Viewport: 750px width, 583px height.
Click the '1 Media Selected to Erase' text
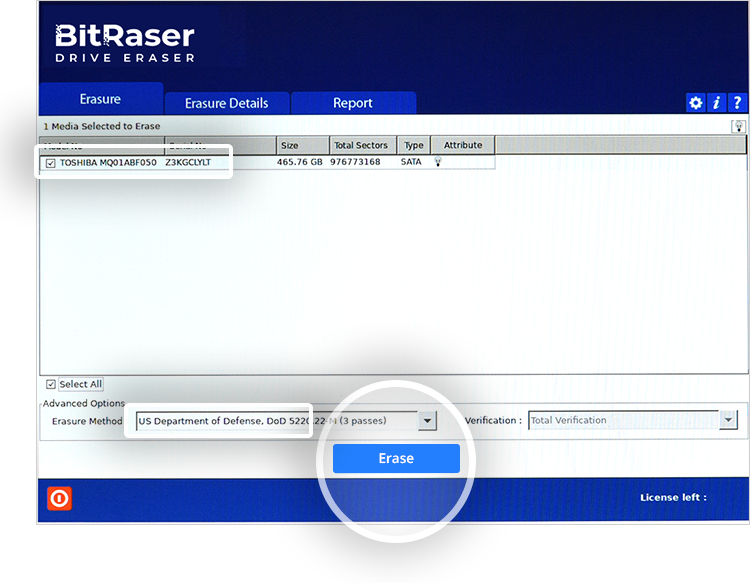pos(102,126)
